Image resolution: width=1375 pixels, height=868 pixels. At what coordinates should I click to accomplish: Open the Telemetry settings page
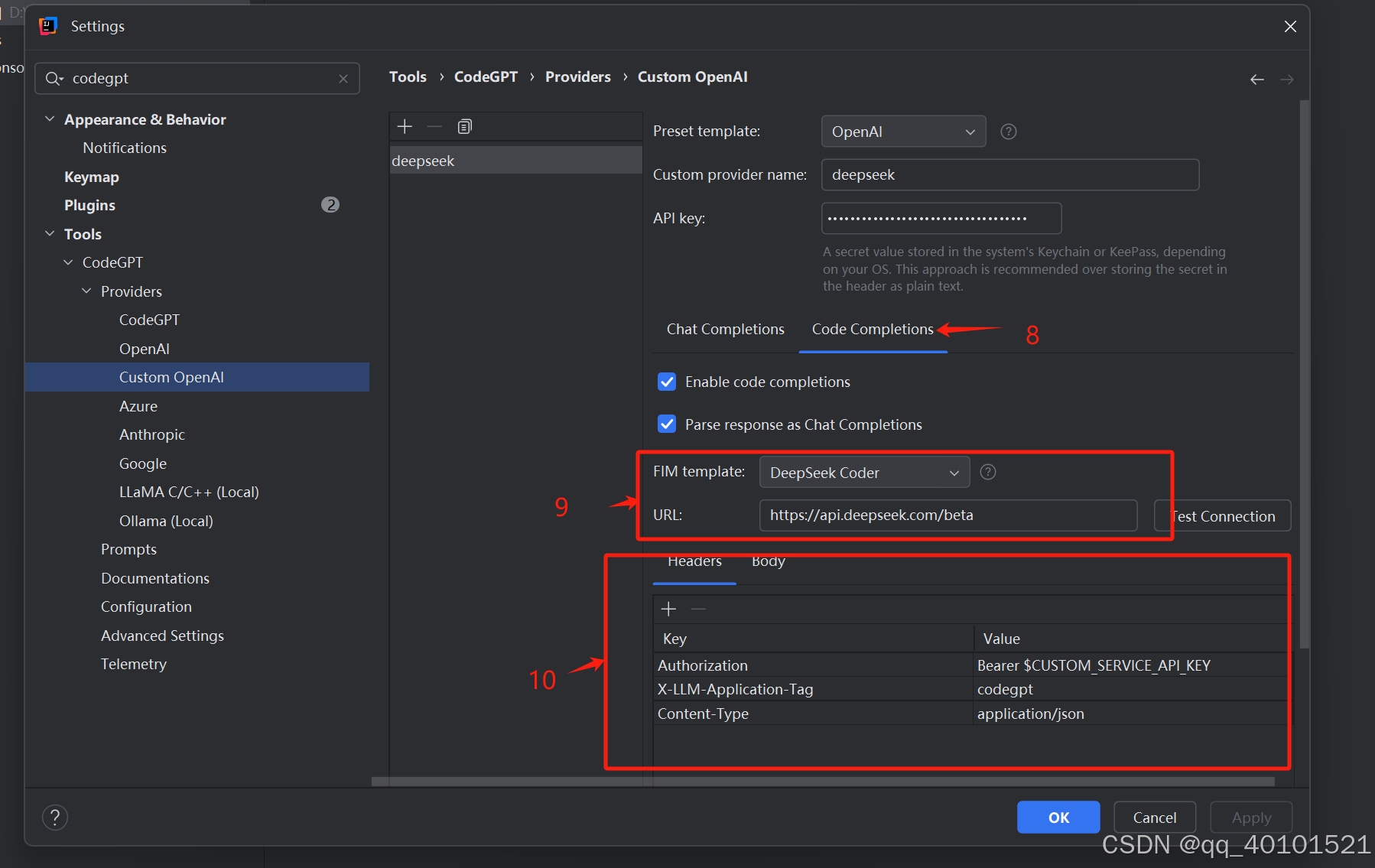134,664
